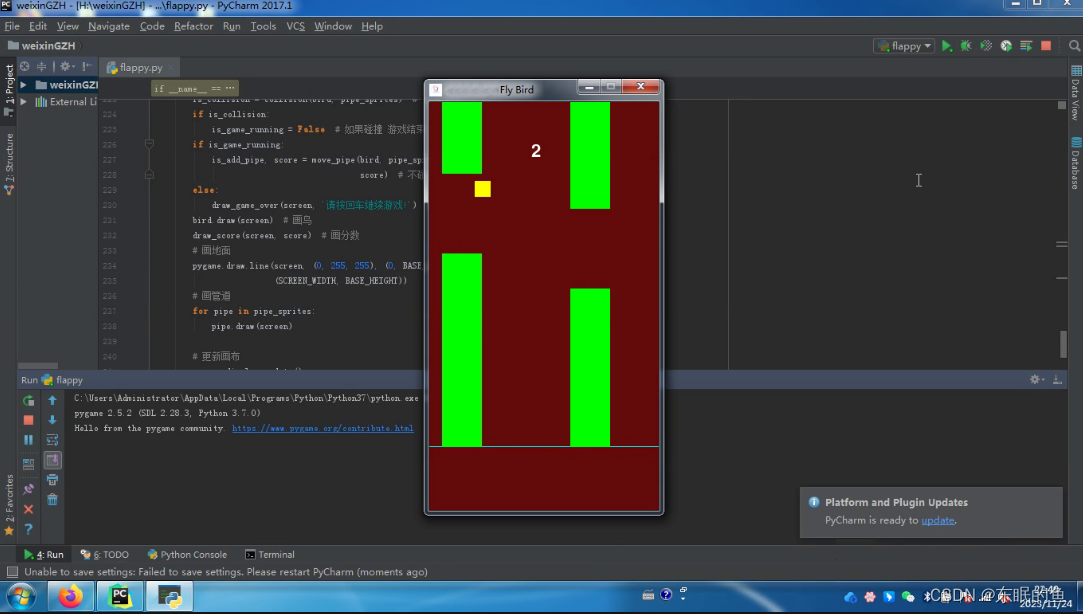Switch to PyCharm taskbar button
The width and height of the screenshot is (1083, 614).
(119, 597)
